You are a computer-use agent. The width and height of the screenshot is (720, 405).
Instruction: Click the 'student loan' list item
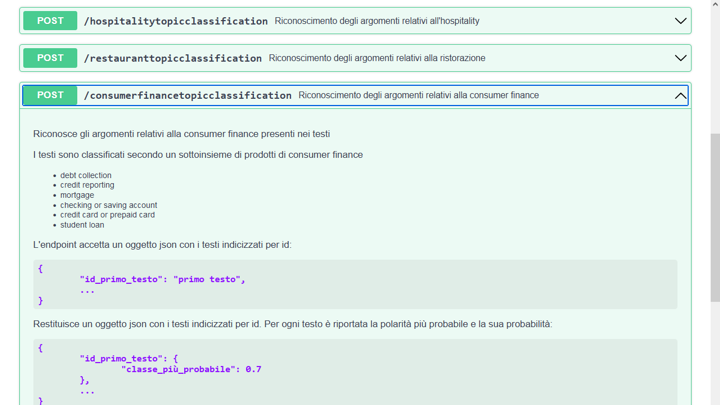coord(82,225)
